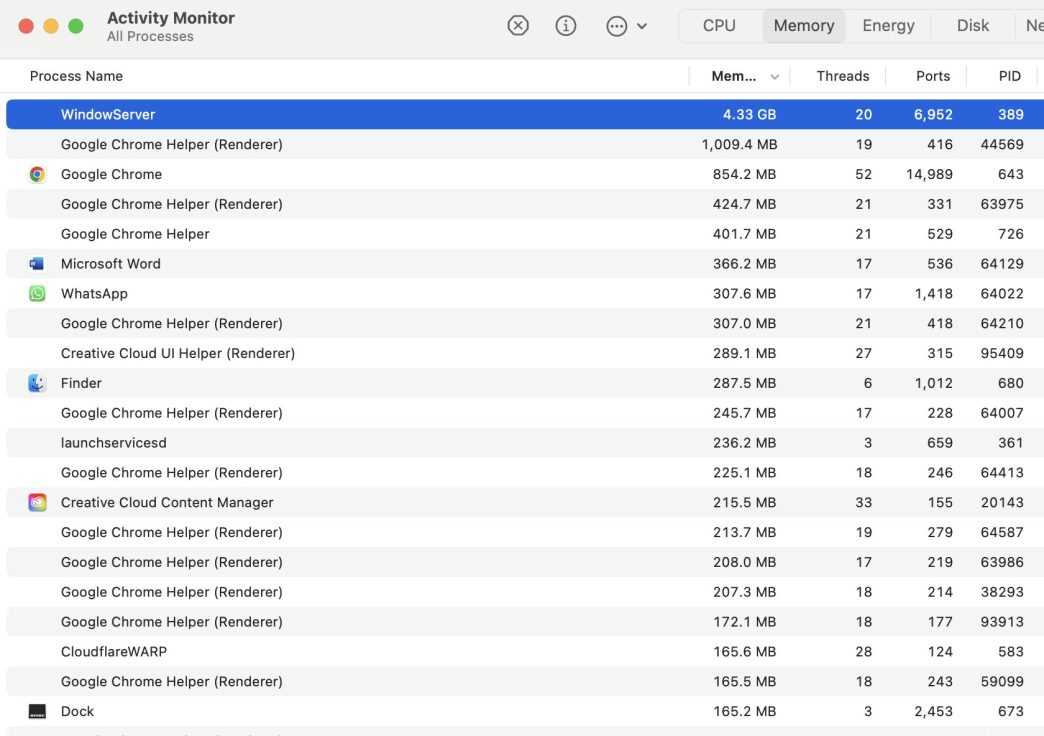The height and width of the screenshot is (736, 1044).
Task: Sort processes by Threads column
Action: pyautogui.click(x=842, y=76)
